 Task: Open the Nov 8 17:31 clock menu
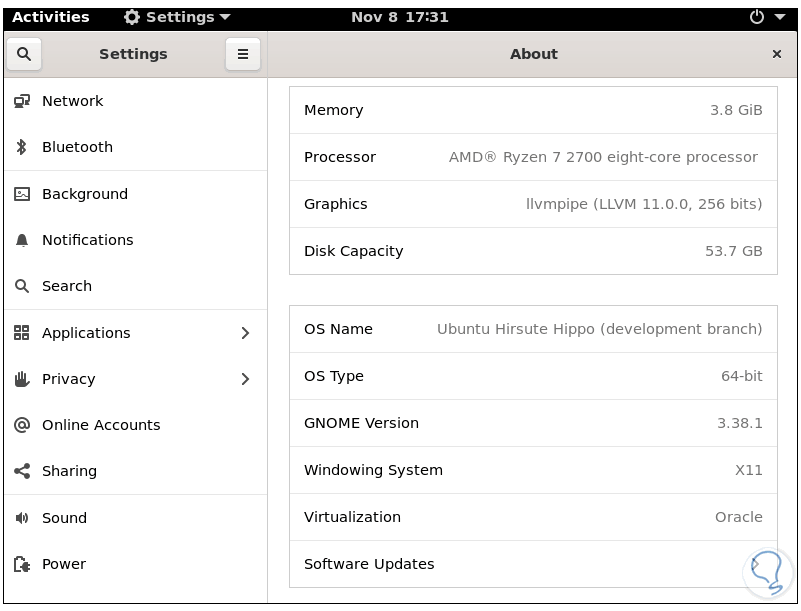pyautogui.click(x=400, y=17)
